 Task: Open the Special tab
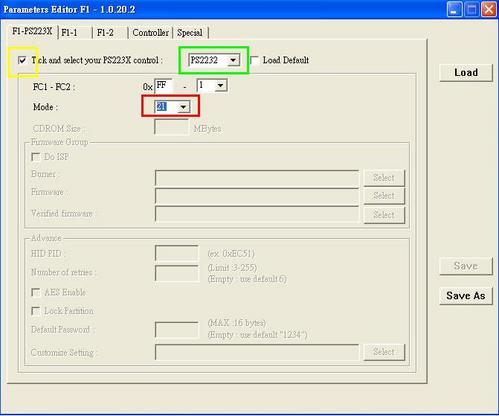(190, 33)
